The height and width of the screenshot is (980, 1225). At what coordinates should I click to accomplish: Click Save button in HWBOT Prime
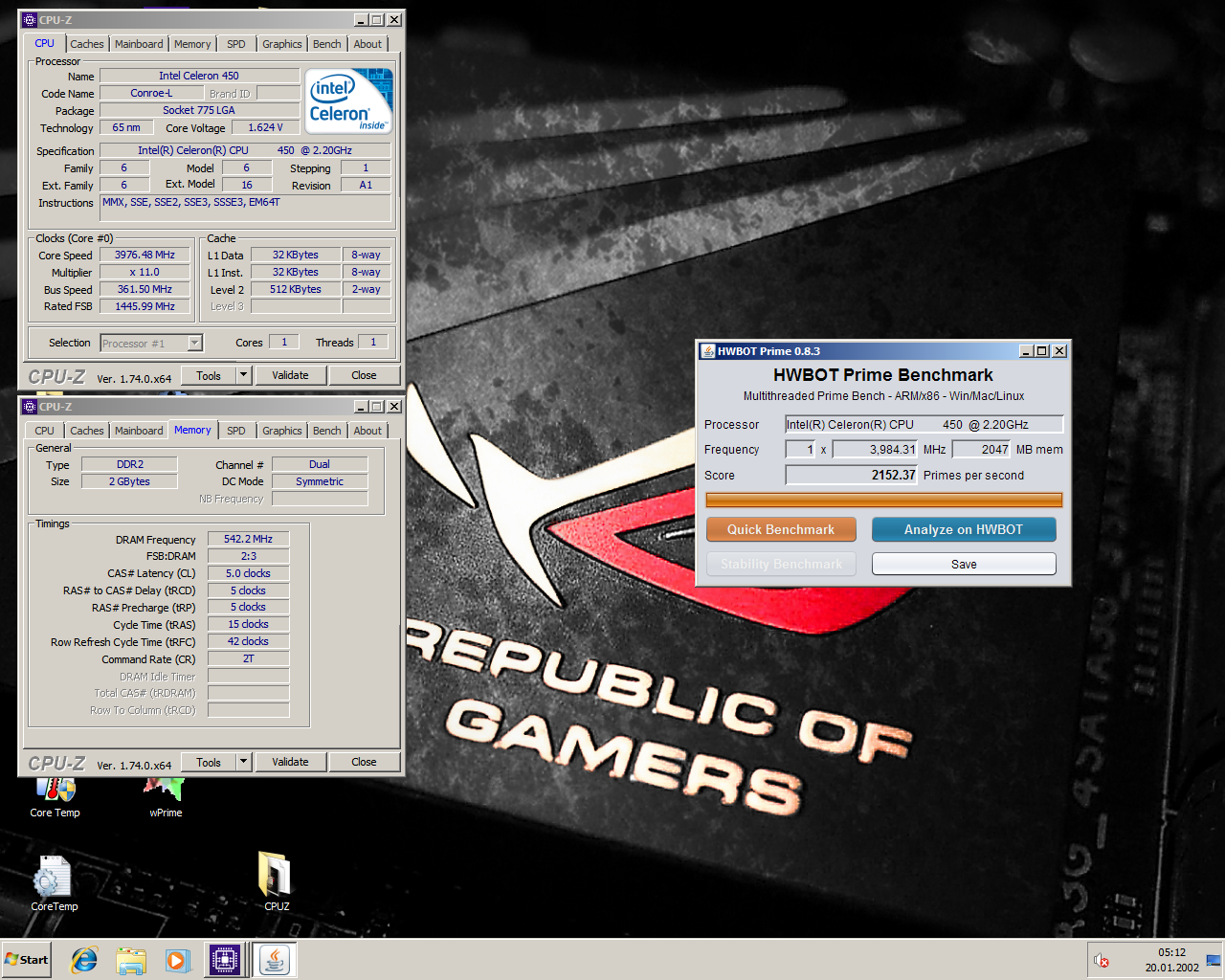pyautogui.click(x=964, y=564)
